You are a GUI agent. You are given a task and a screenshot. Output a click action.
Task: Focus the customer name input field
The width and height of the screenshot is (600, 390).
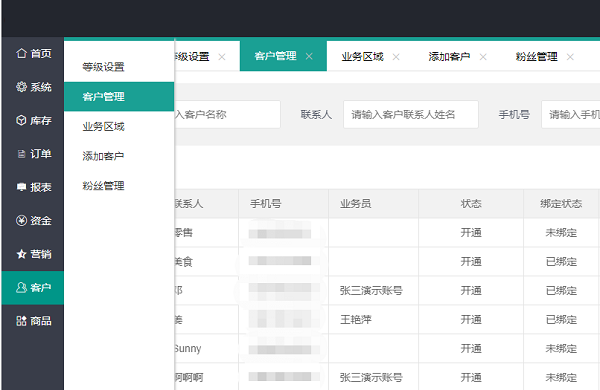tap(228, 114)
